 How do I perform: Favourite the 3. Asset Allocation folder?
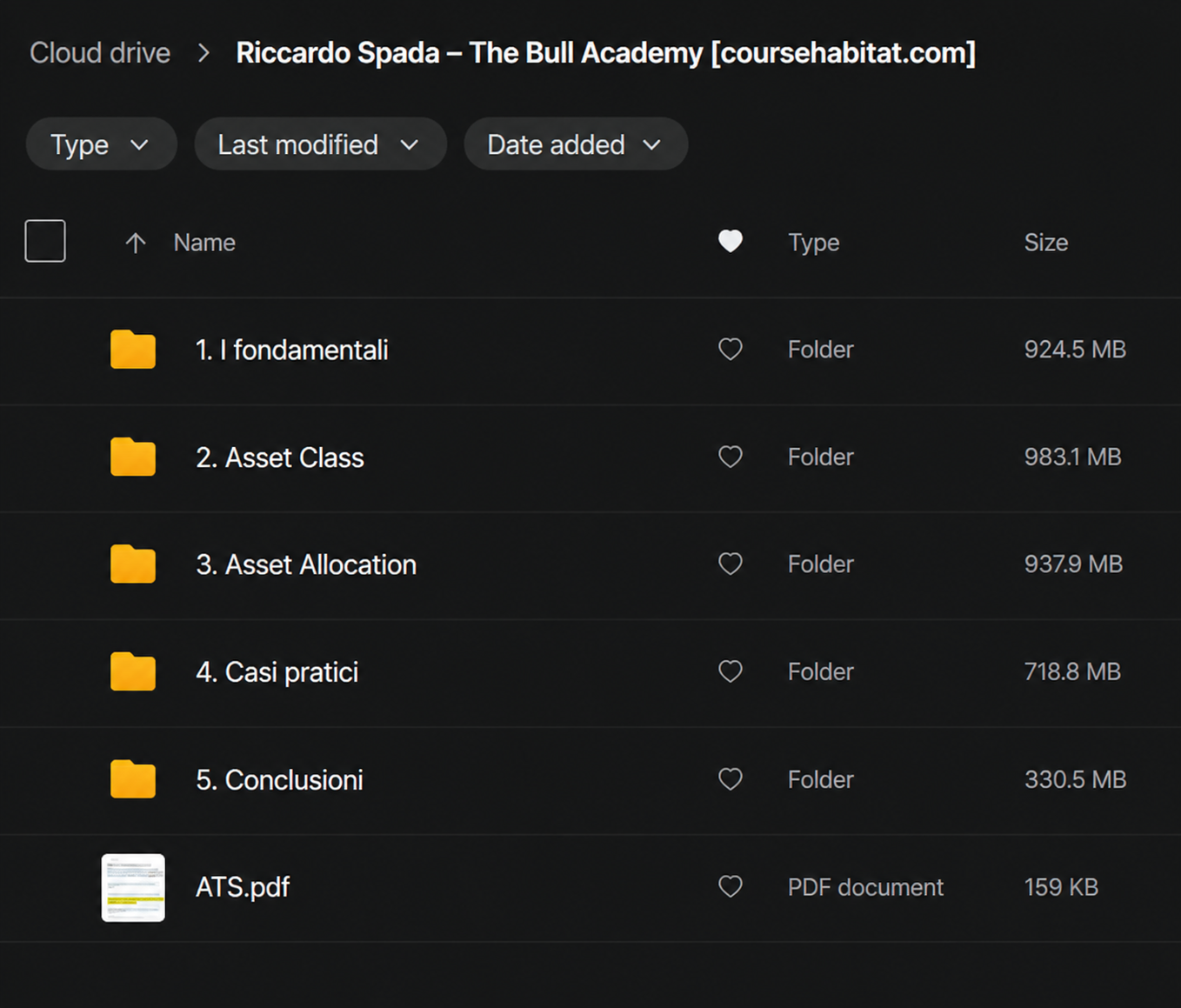731,564
